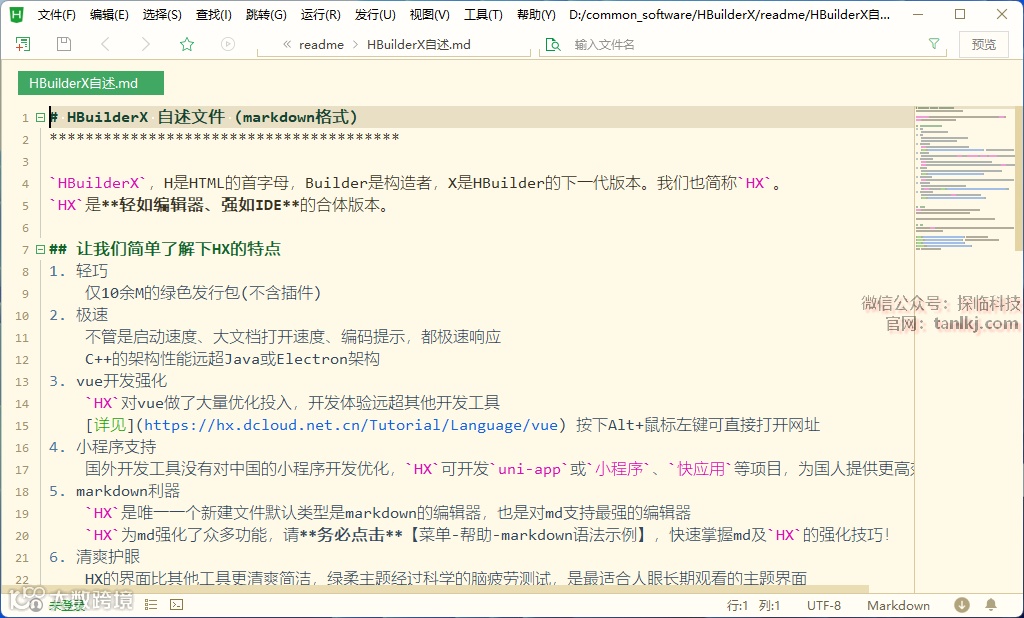This screenshot has width=1024, height=618.
Task: Click the readme breadcrumb folder
Action: 321,44
